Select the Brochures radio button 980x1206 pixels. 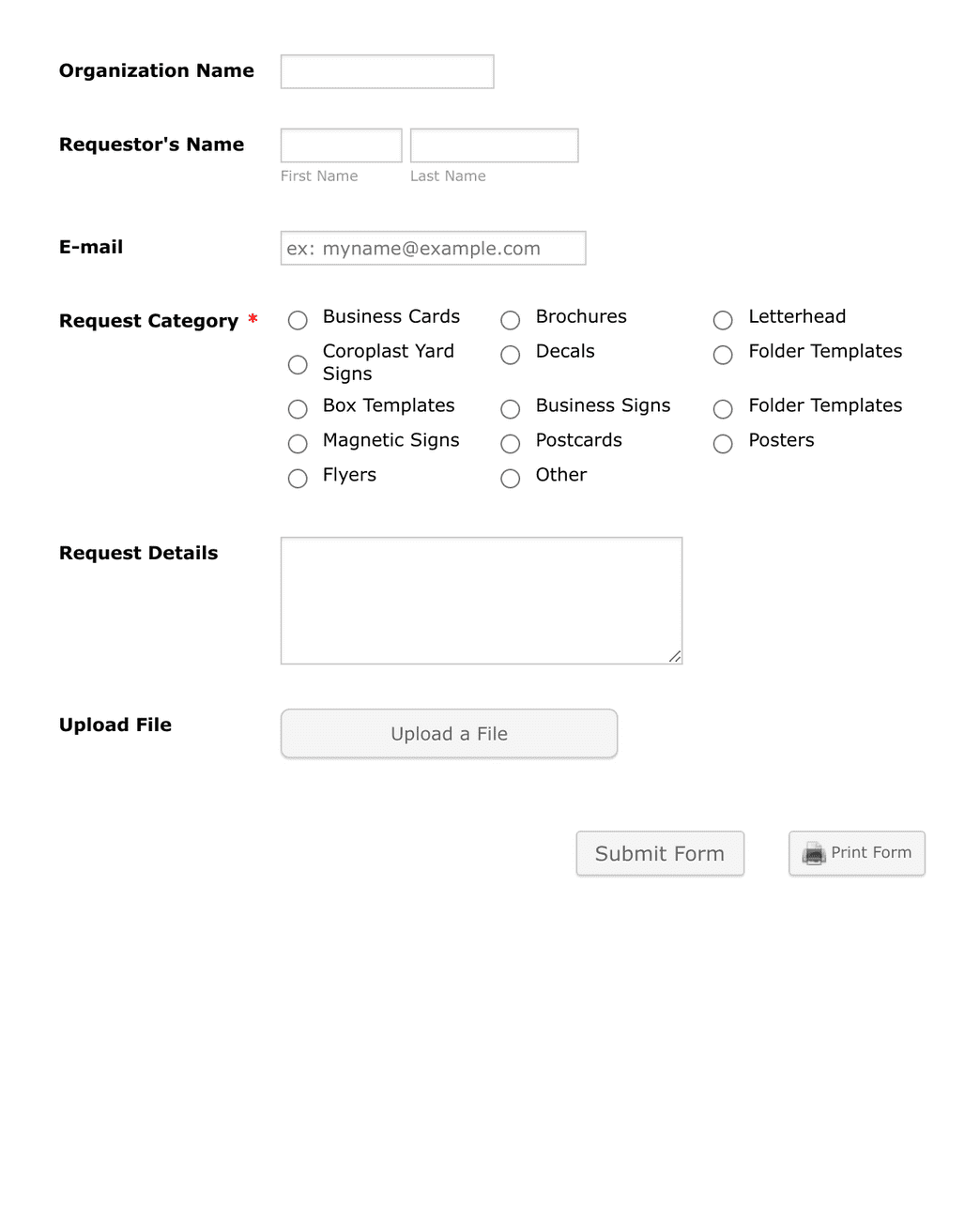point(510,320)
